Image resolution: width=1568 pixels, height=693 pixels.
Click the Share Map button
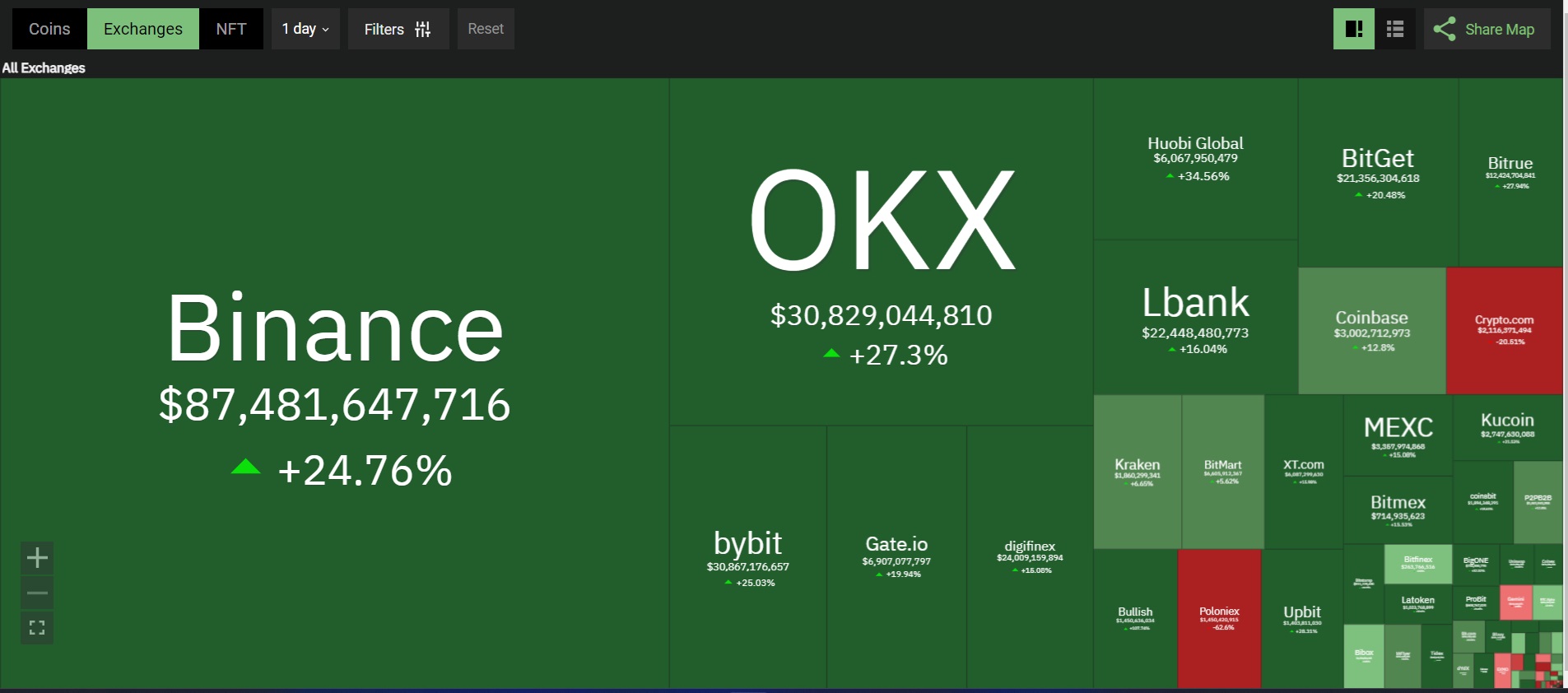[x=1487, y=29]
